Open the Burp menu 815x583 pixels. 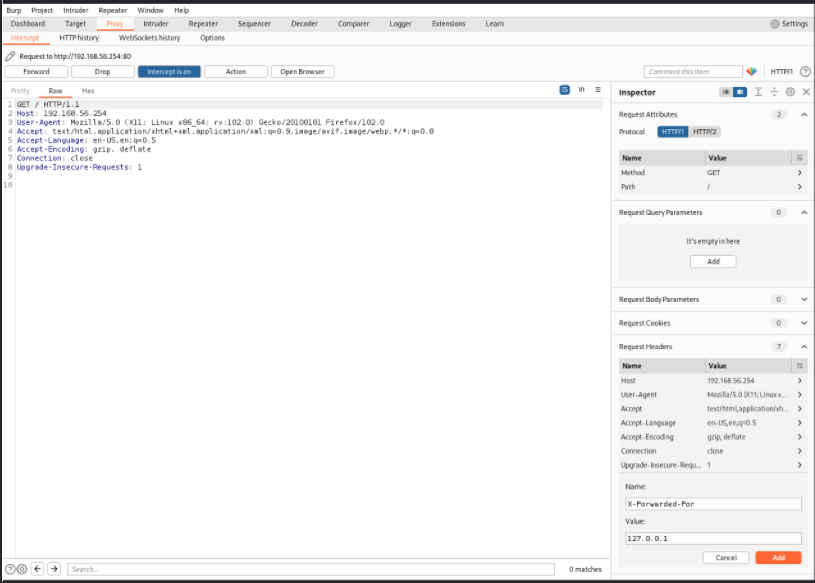(14, 10)
